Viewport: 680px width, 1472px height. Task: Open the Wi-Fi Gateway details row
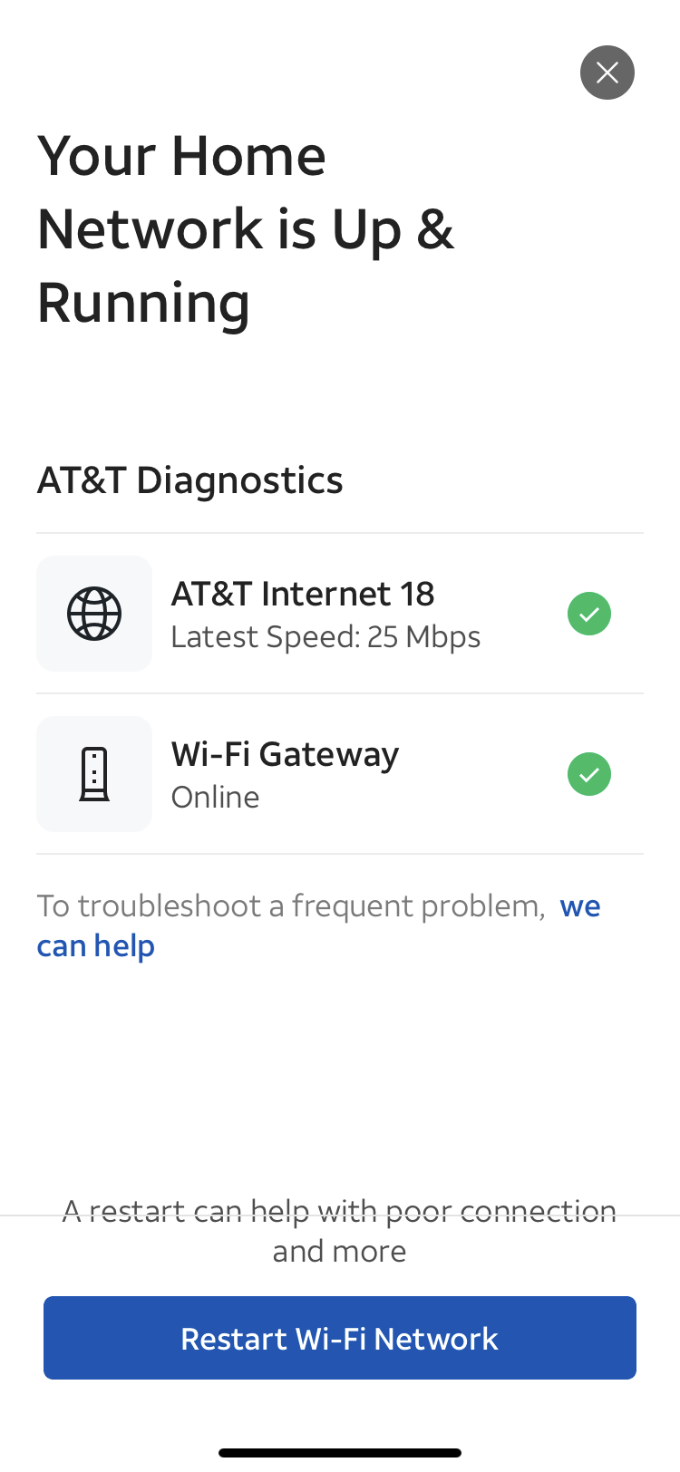point(340,773)
